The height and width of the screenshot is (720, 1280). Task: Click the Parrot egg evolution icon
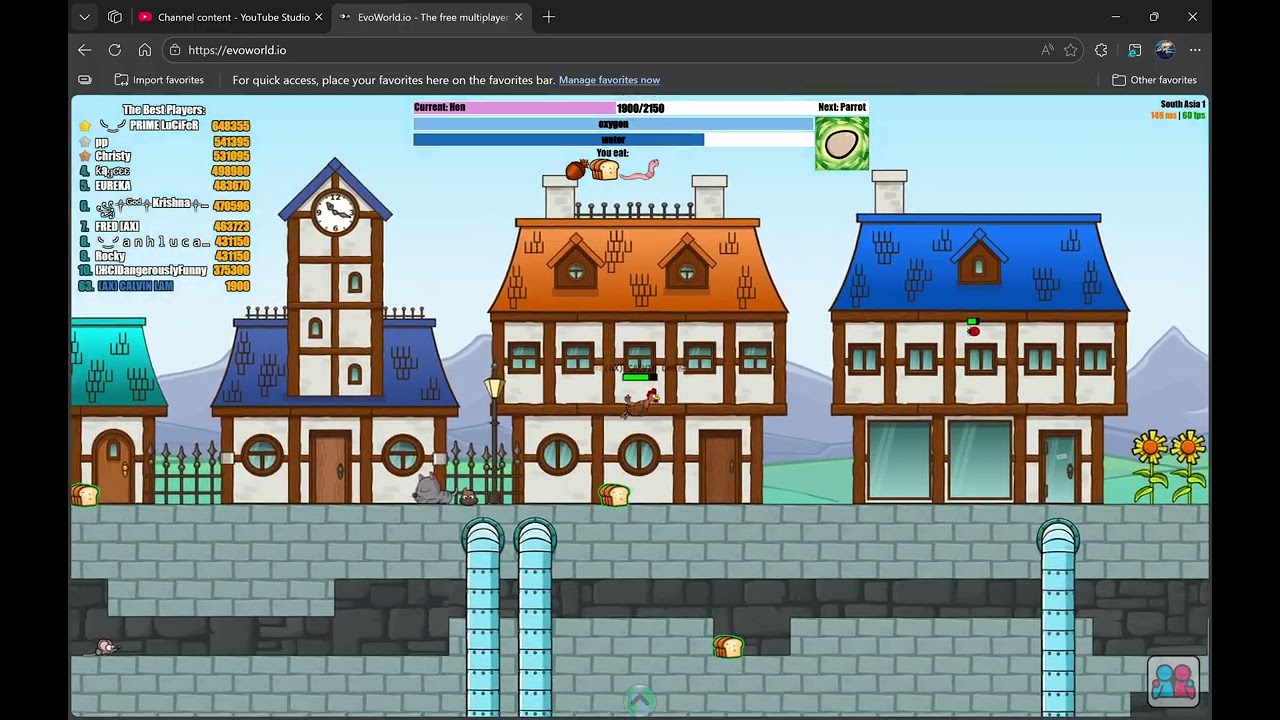click(842, 143)
